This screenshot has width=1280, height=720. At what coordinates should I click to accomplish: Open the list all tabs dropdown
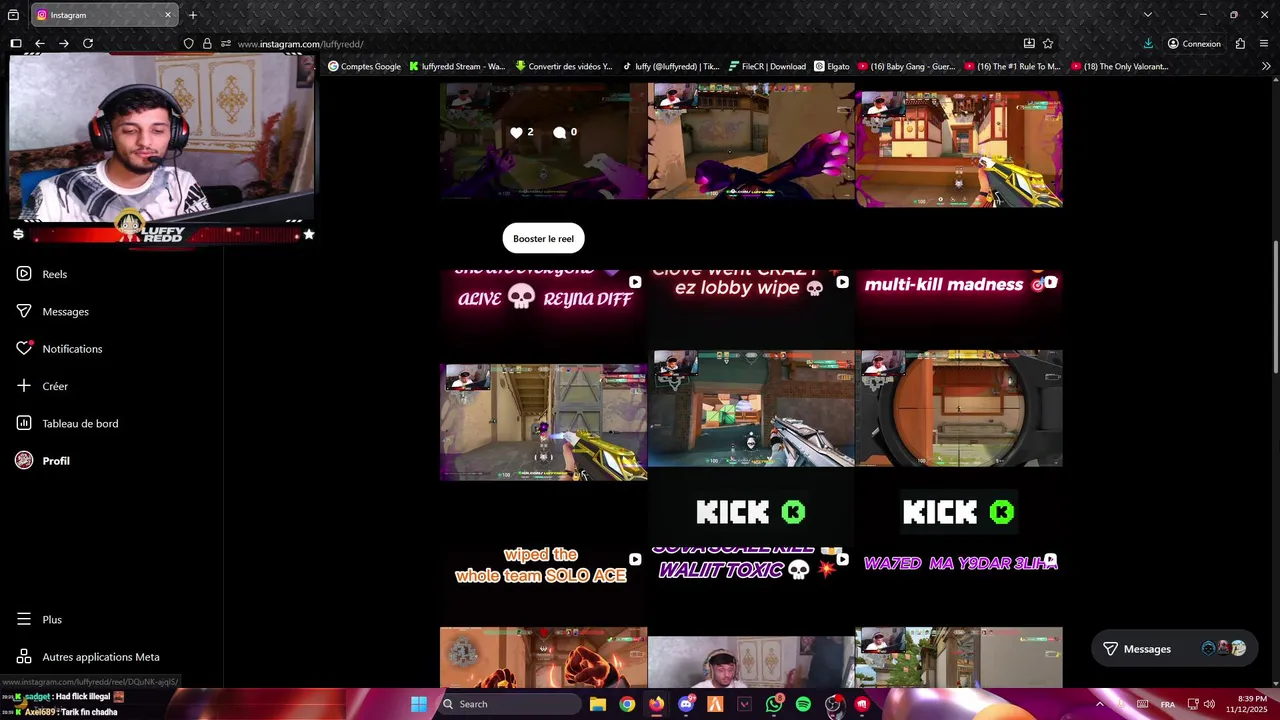(1147, 15)
